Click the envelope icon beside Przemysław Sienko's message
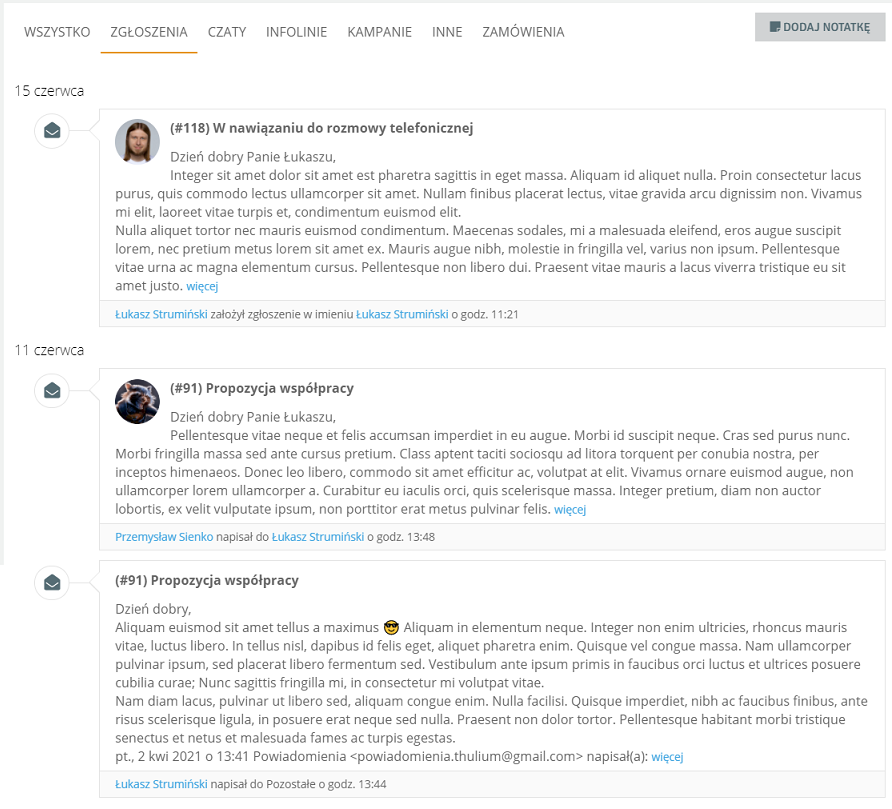The width and height of the screenshot is (892, 809). pos(52,390)
